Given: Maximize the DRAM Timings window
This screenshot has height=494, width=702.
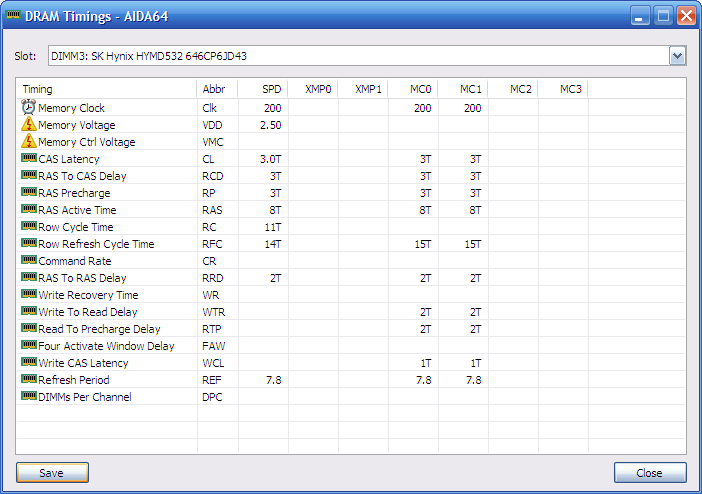Looking at the screenshot, I should pyautogui.click(x=663, y=15).
